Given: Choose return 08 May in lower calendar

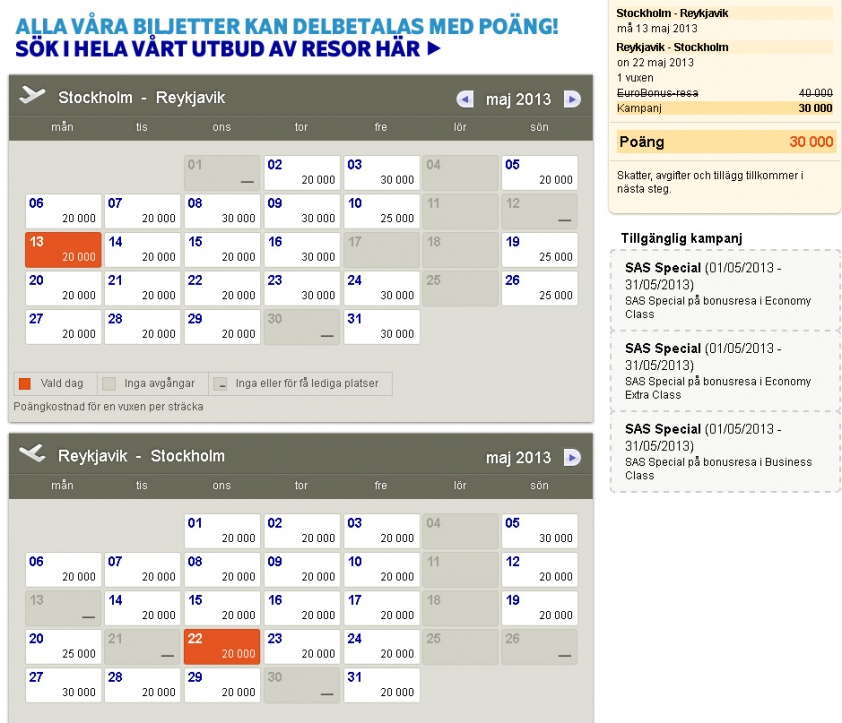Looking at the screenshot, I should coord(222,569).
